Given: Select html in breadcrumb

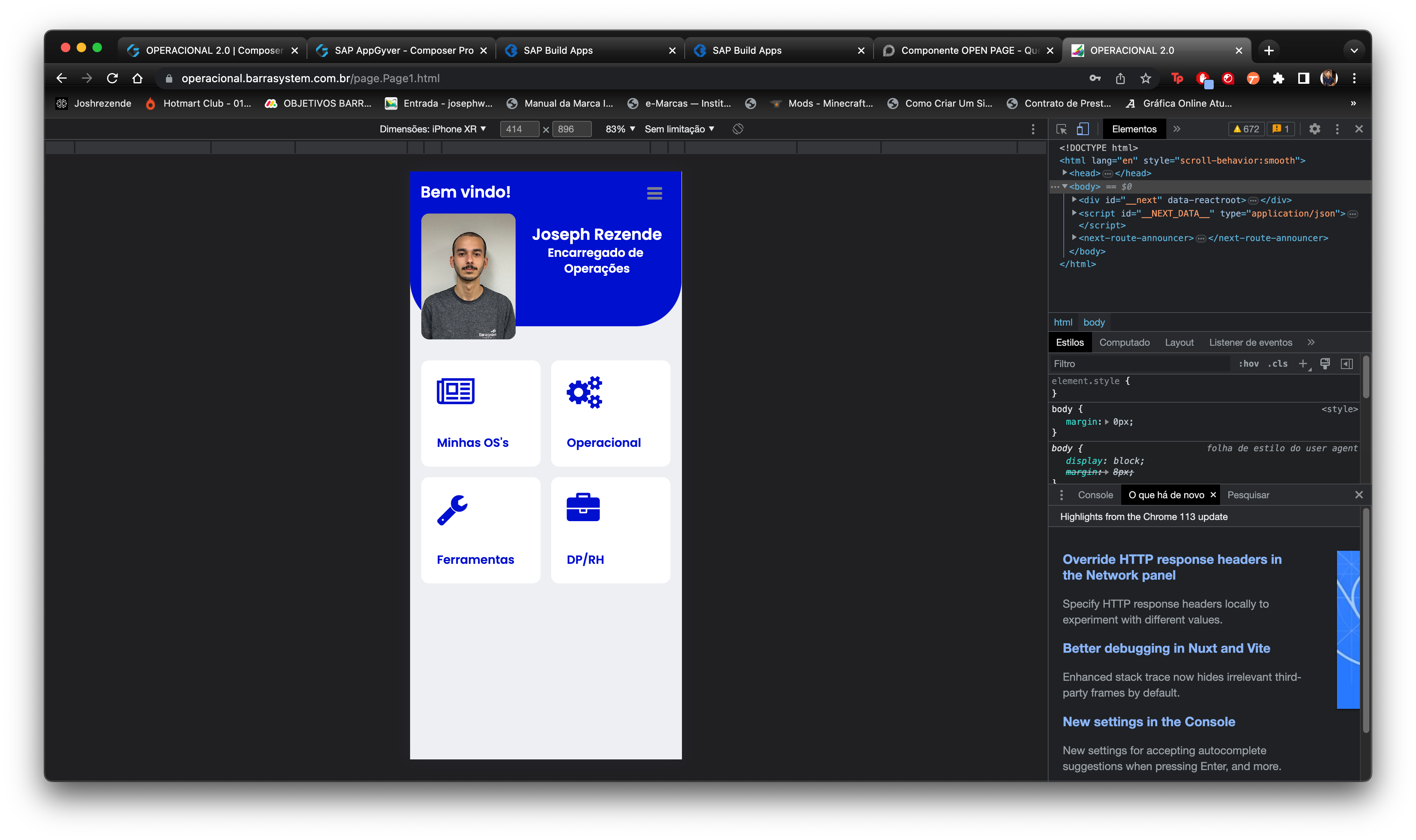Looking at the screenshot, I should tap(1063, 322).
